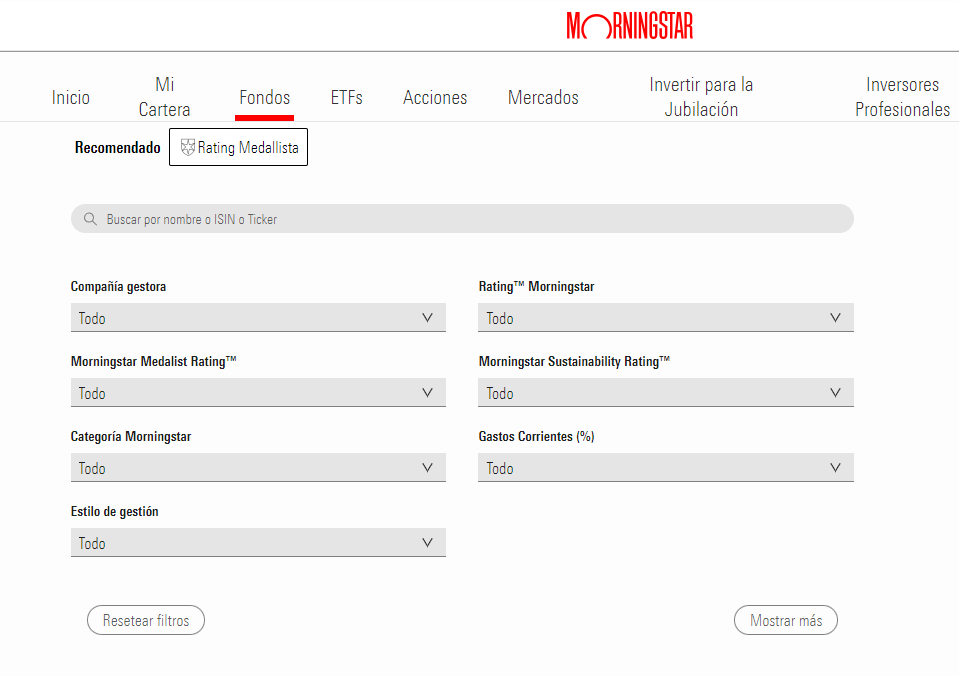Focus the name, ISIN or Ticker search field
This screenshot has height=676, width=959.
tap(470, 219)
